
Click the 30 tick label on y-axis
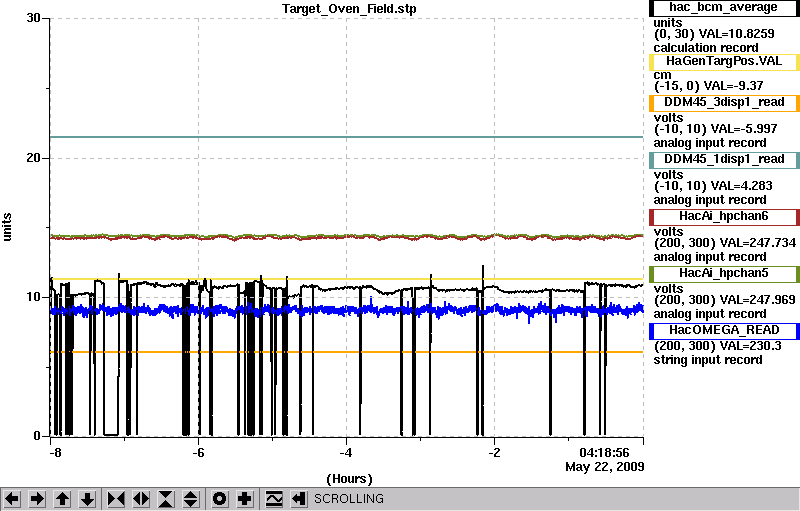click(x=33, y=18)
